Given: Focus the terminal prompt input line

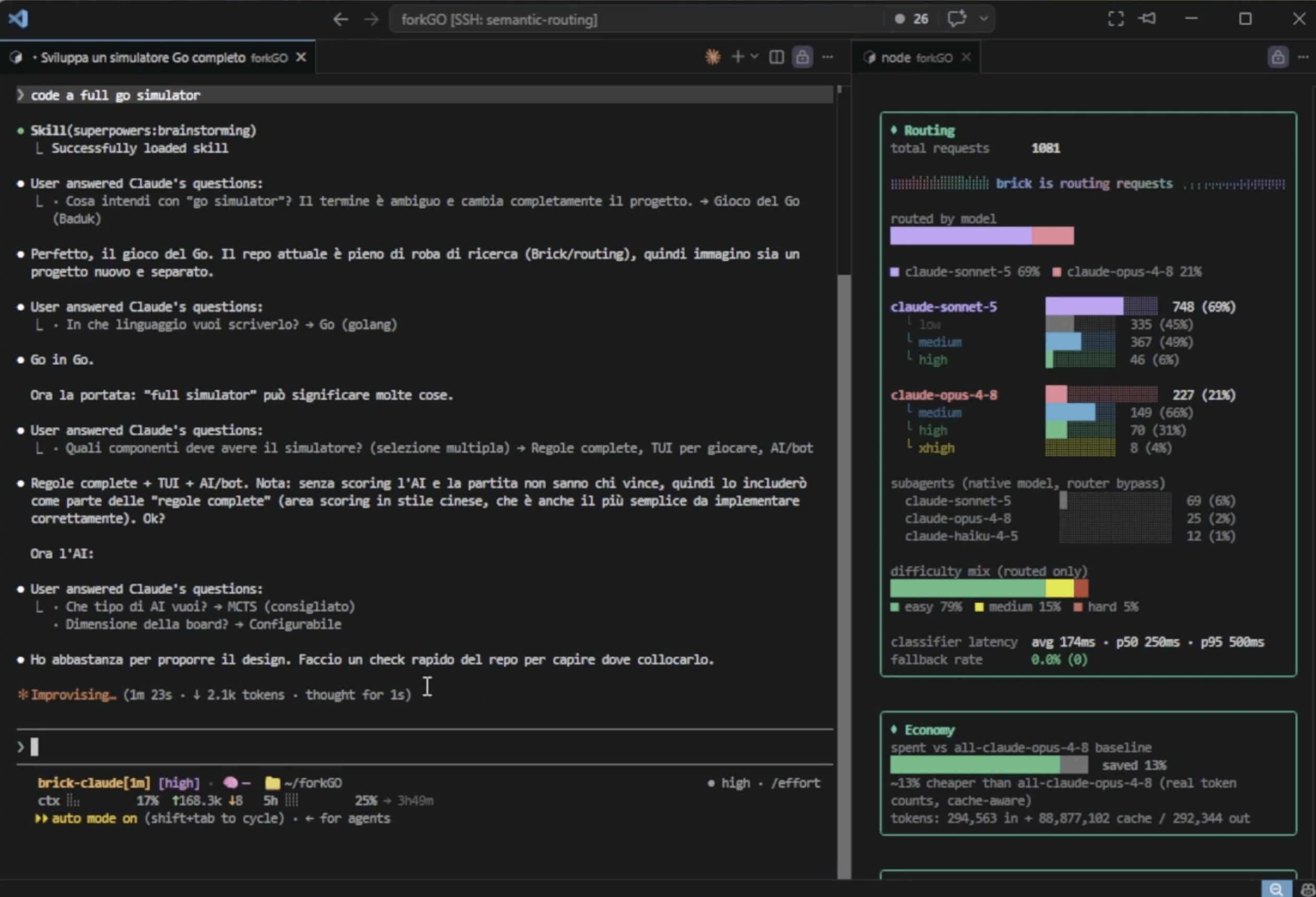Looking at the screenshot, I should 425,747.
